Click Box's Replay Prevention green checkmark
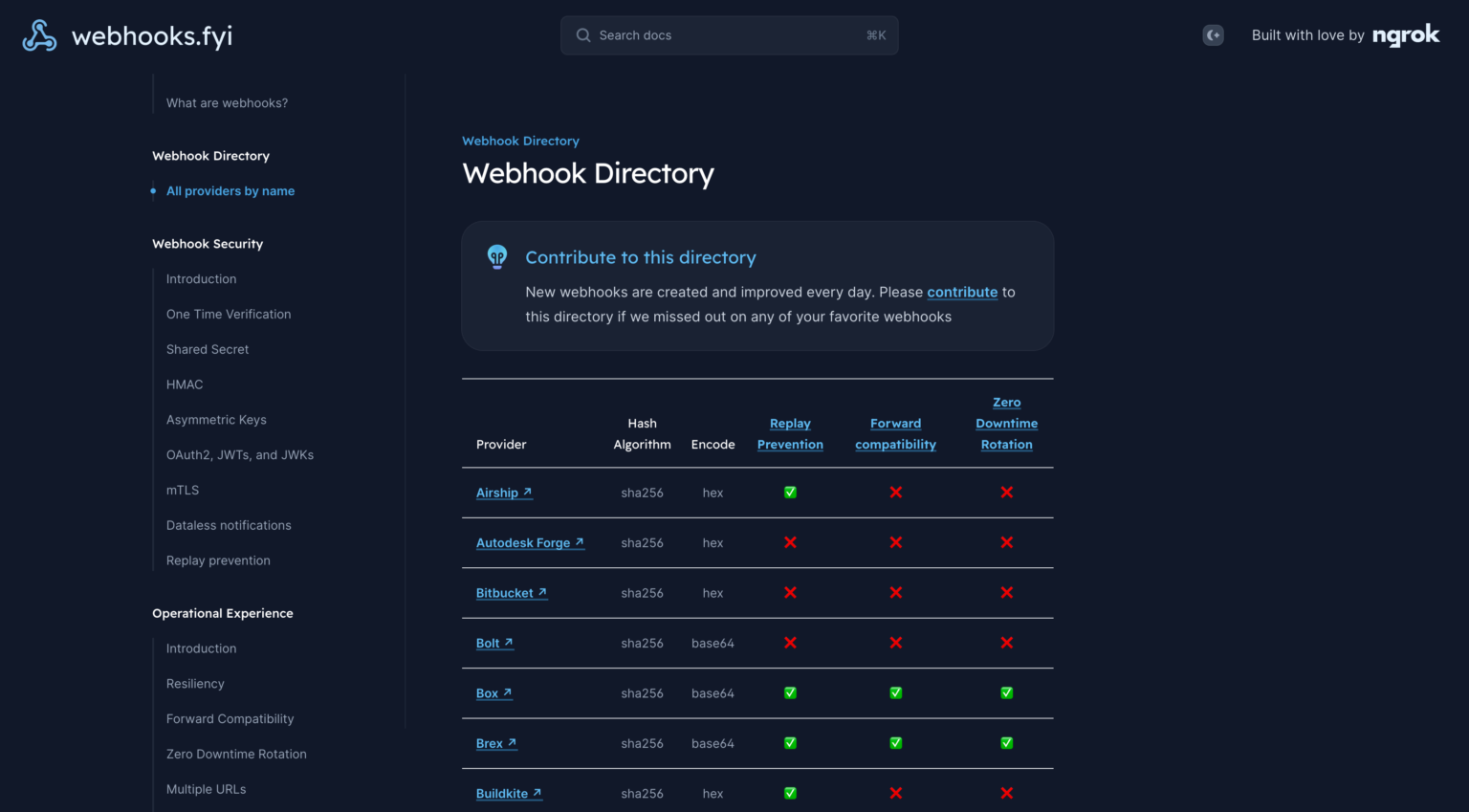This screenshot has height=812, width=1469. pos(790,692)
